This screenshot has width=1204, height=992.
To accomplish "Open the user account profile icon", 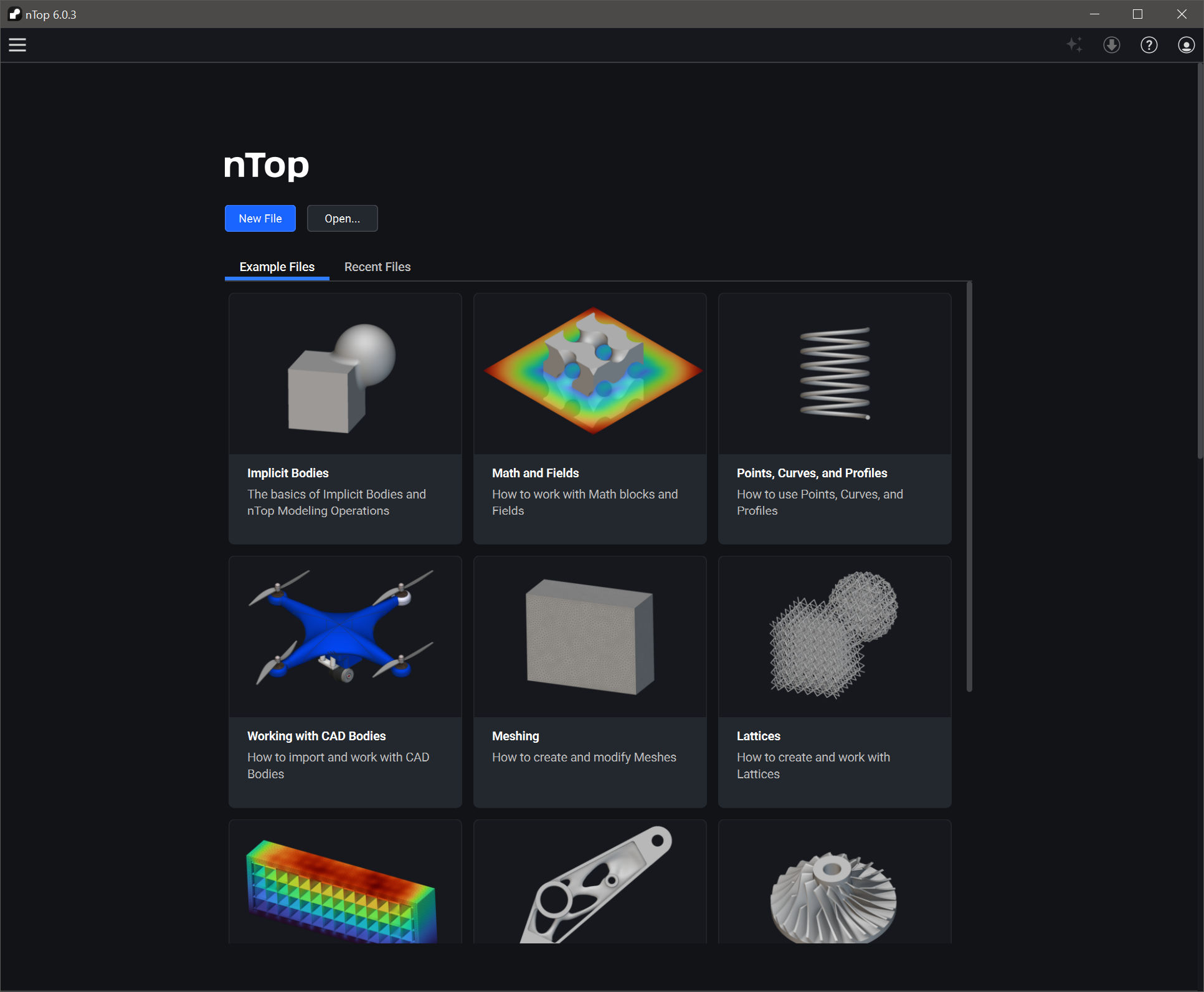I will [1187, 45].
